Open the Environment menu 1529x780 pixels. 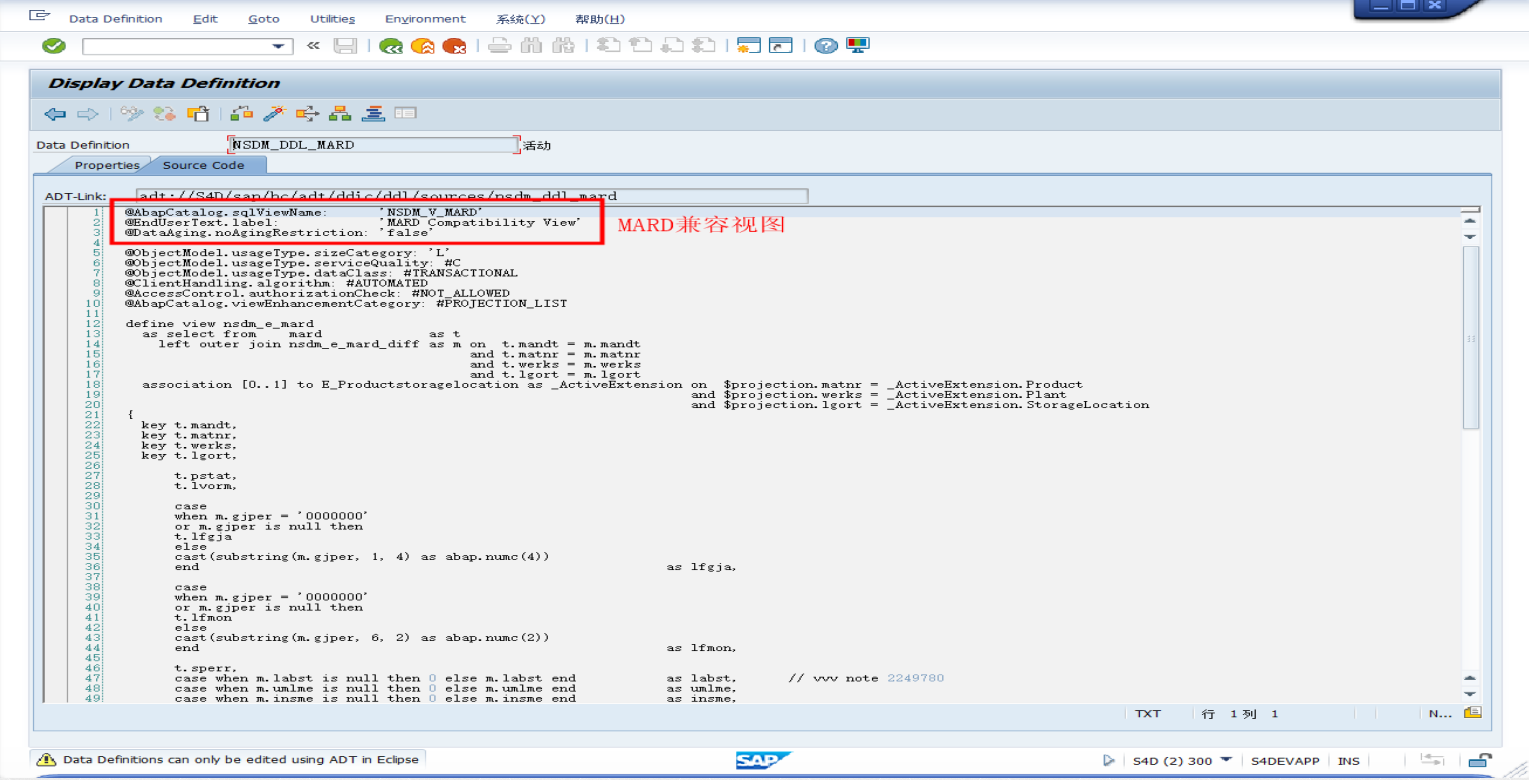tap(425, 19)
